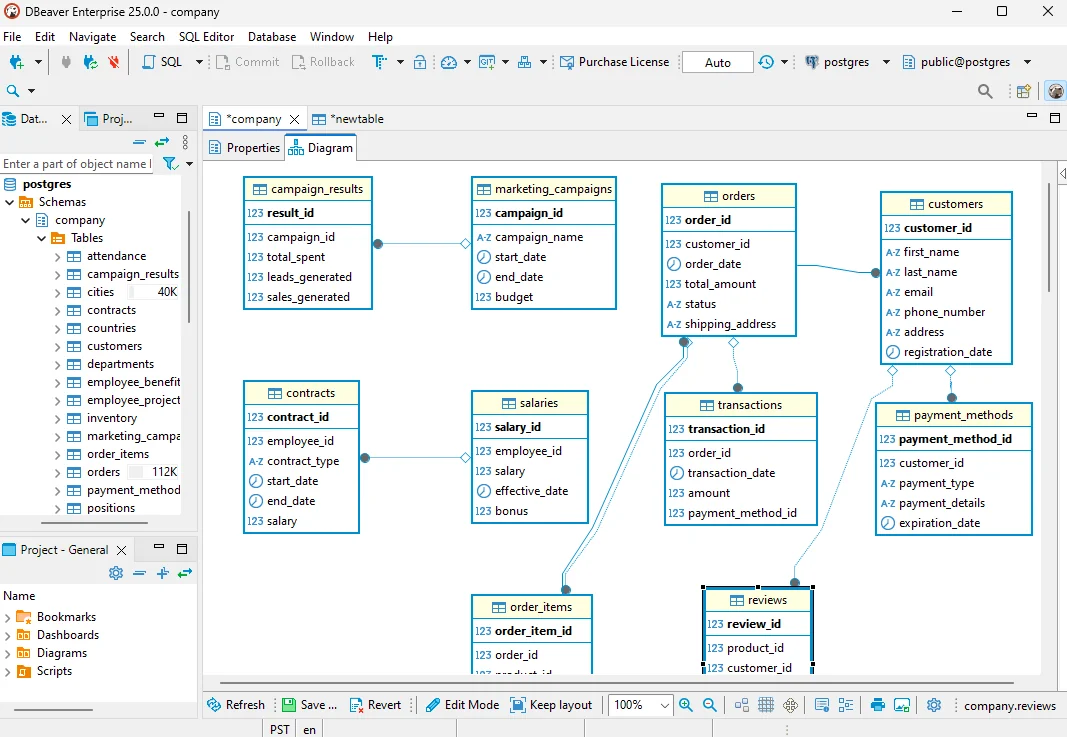
Task: Close the *company editor tab
Action: point(295,119)
